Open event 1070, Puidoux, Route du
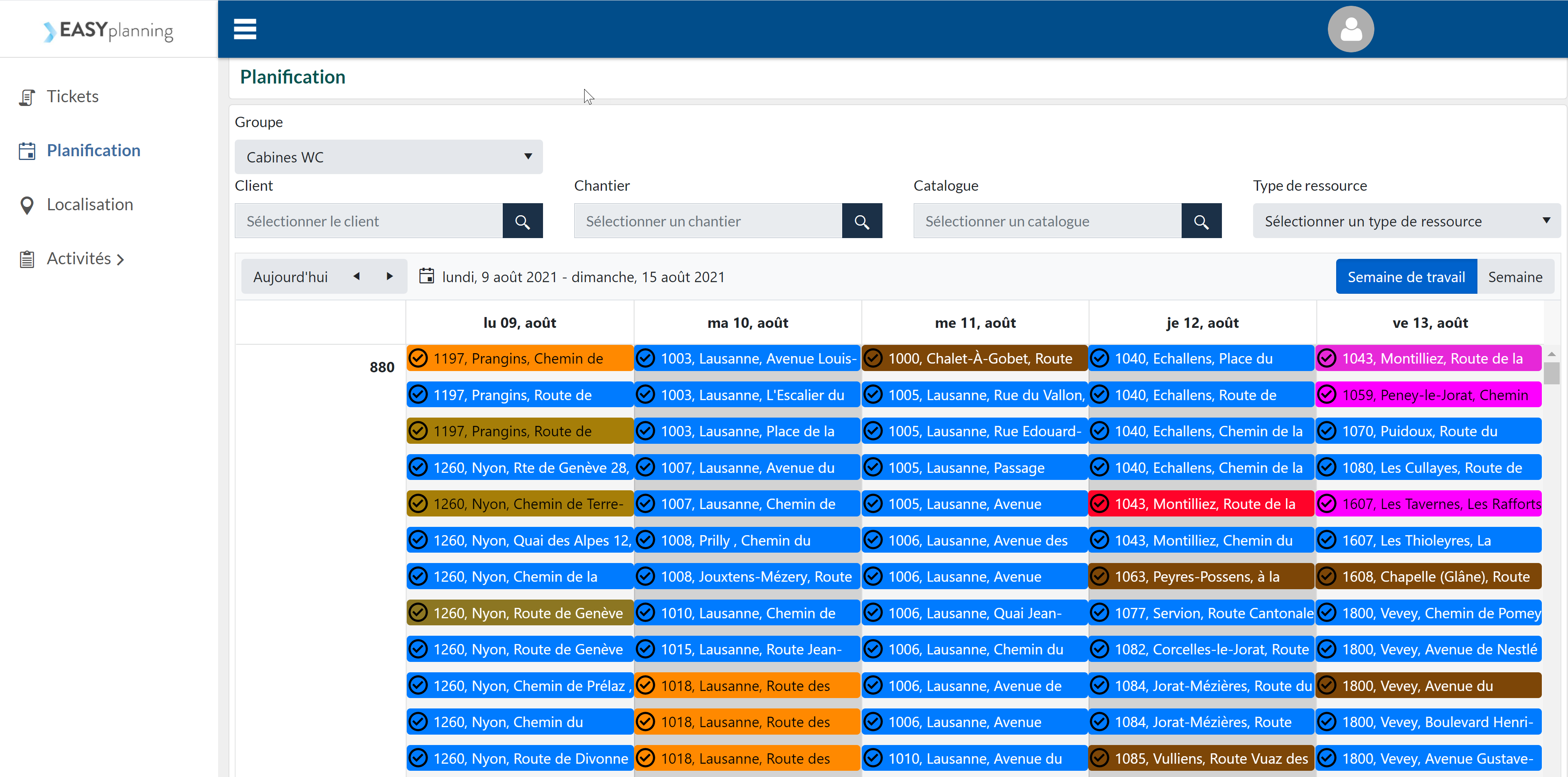 pos(1429,431)
